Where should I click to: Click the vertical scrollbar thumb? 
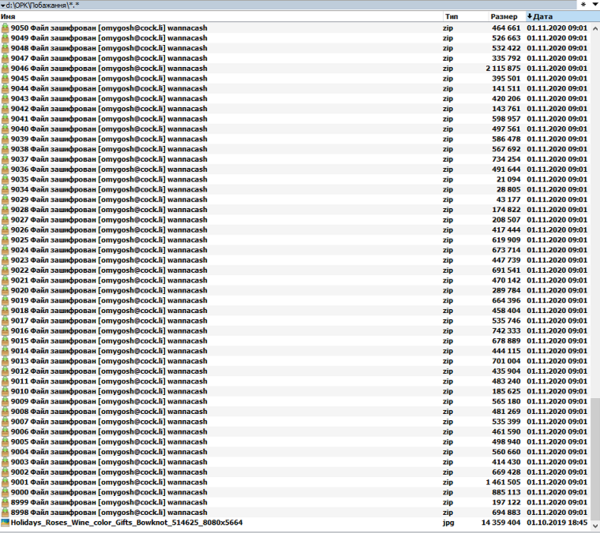pyautogui.click(x=595, y=459)
